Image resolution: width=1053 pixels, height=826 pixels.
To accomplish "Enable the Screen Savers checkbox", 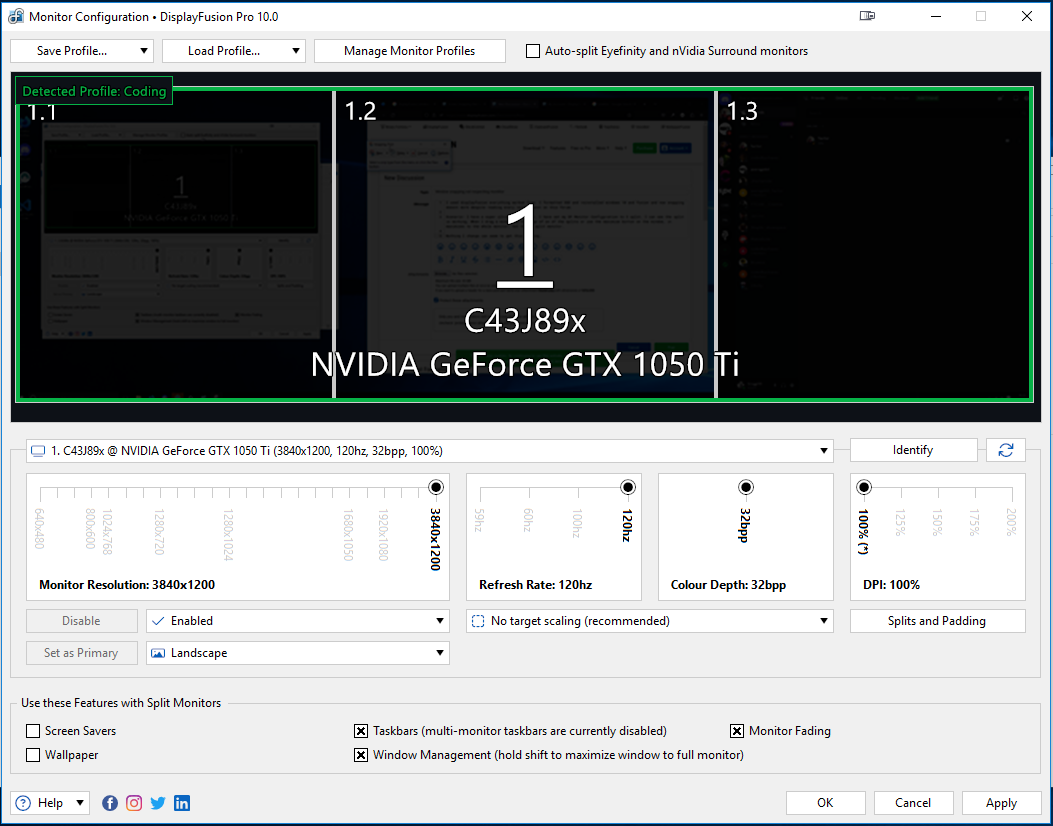I will pyautogui.click(x=34, y=731).
